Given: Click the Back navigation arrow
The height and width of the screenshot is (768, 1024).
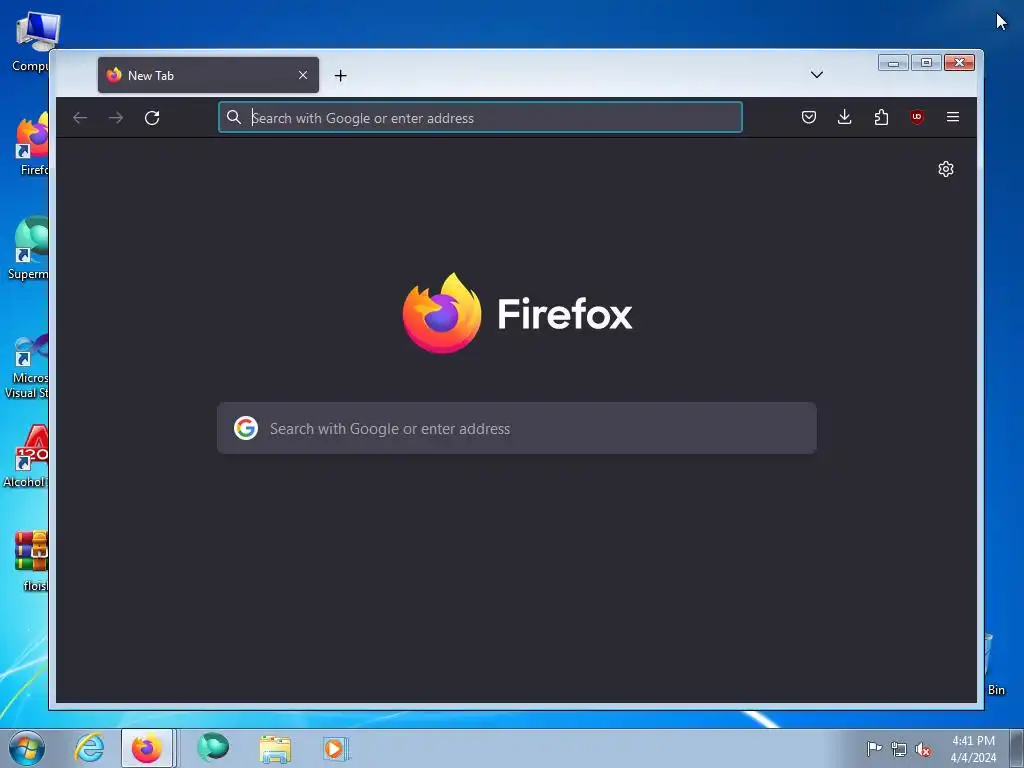Looking at the screenshot, I should tap(80, 118).
